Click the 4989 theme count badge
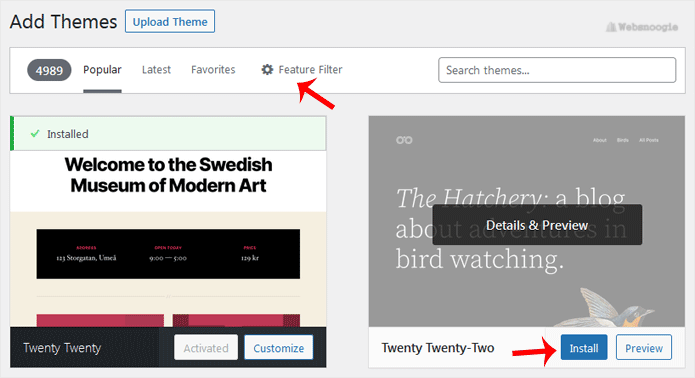This screenshot has width=695, height=378. tap(49, 70)
